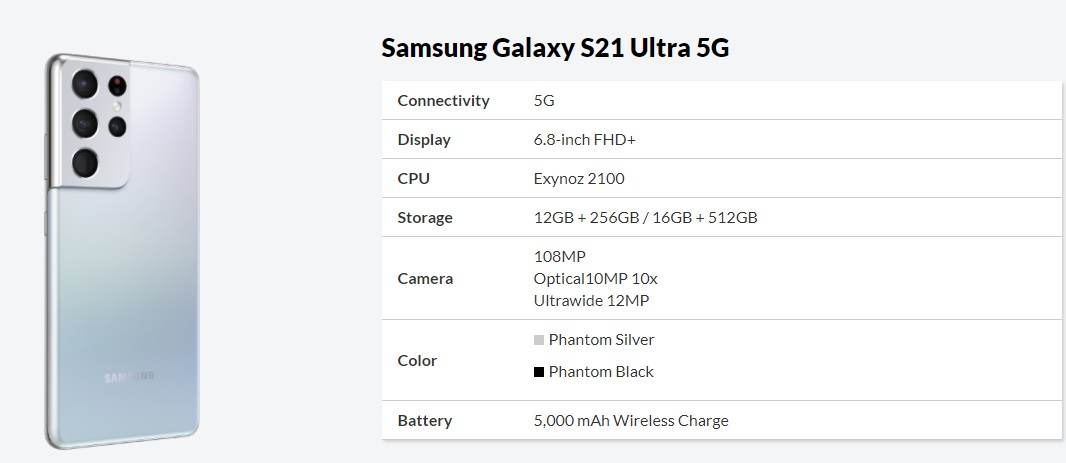Click the Phantom Black color name
The width and height of the screenshot is (1066, 463).
[601, 372]
